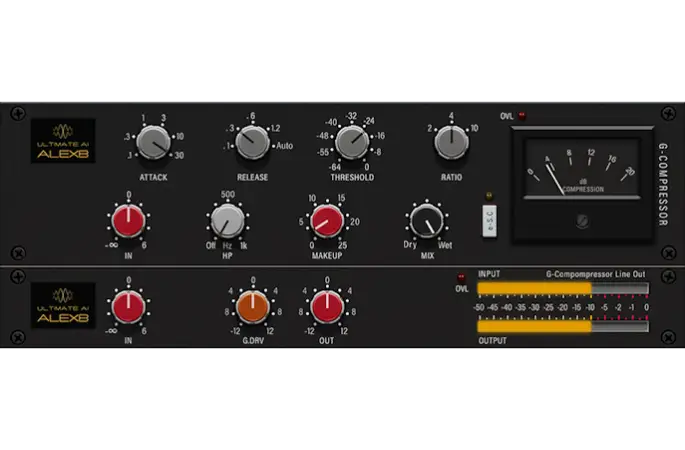Click the Dry/Wet Mix knob
Viewport: 685px width, 450px height.
coord(425,221)
